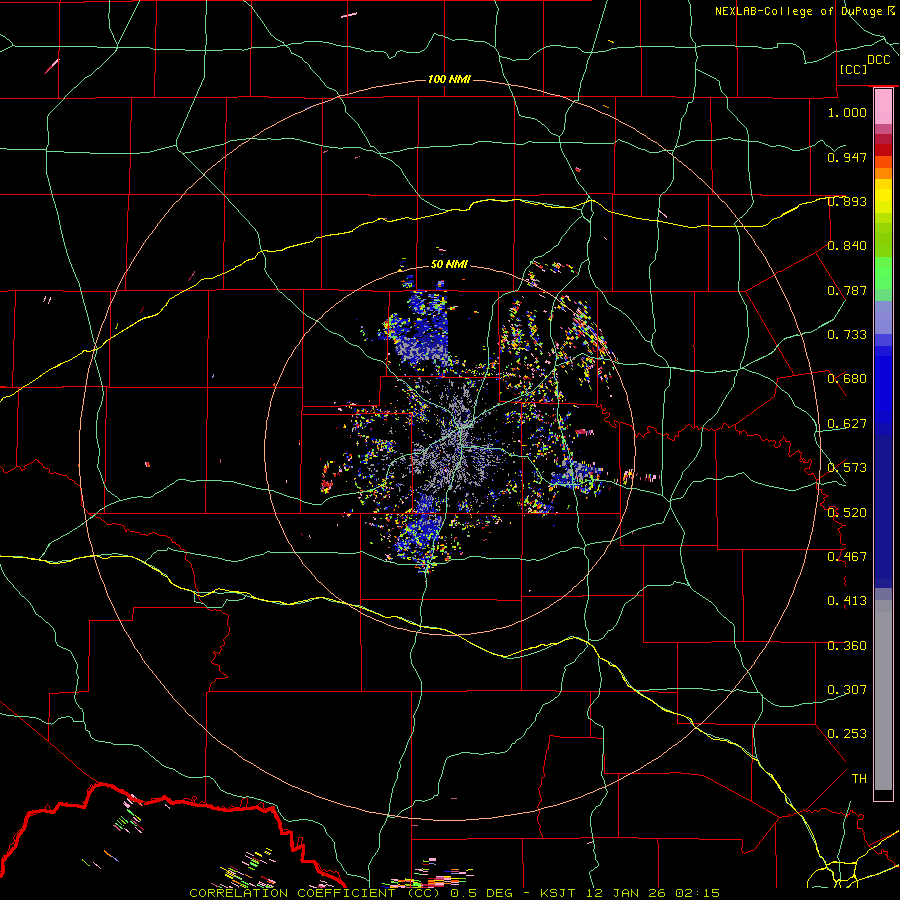Click the 50 NMI range ring label
This screenshot has height=900, width=900.
pos(449,264)
